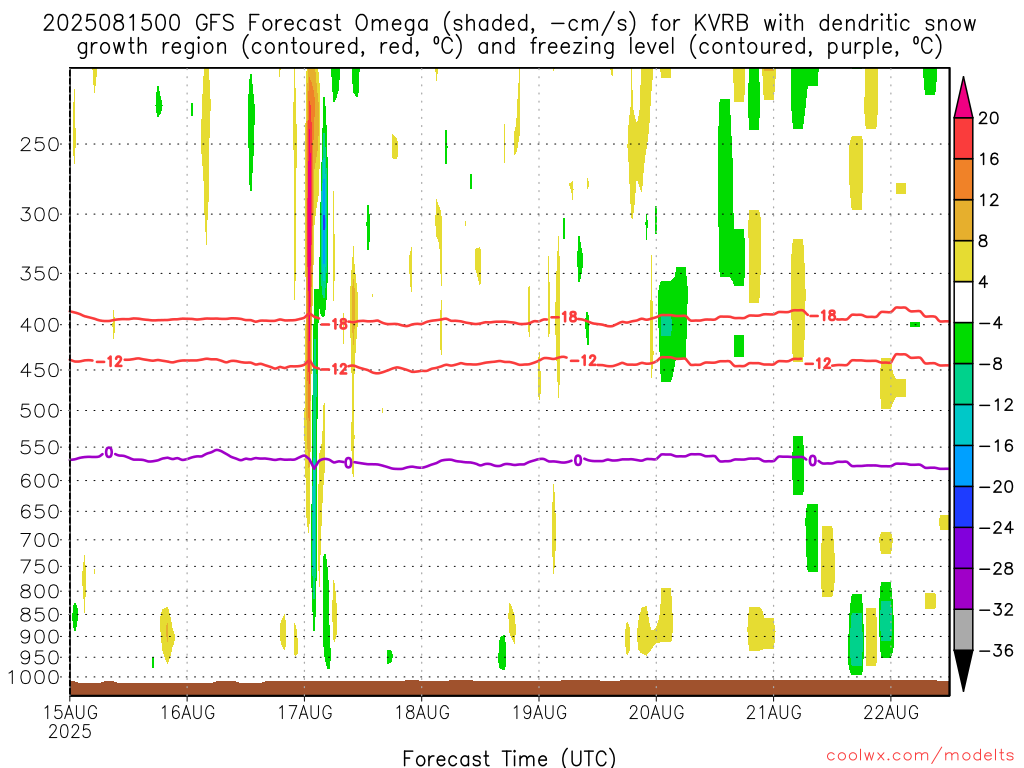Click the 22AUG date label
Image resolution: width=1024 pixels, height=768 pixels.
(x=891, y=712)
